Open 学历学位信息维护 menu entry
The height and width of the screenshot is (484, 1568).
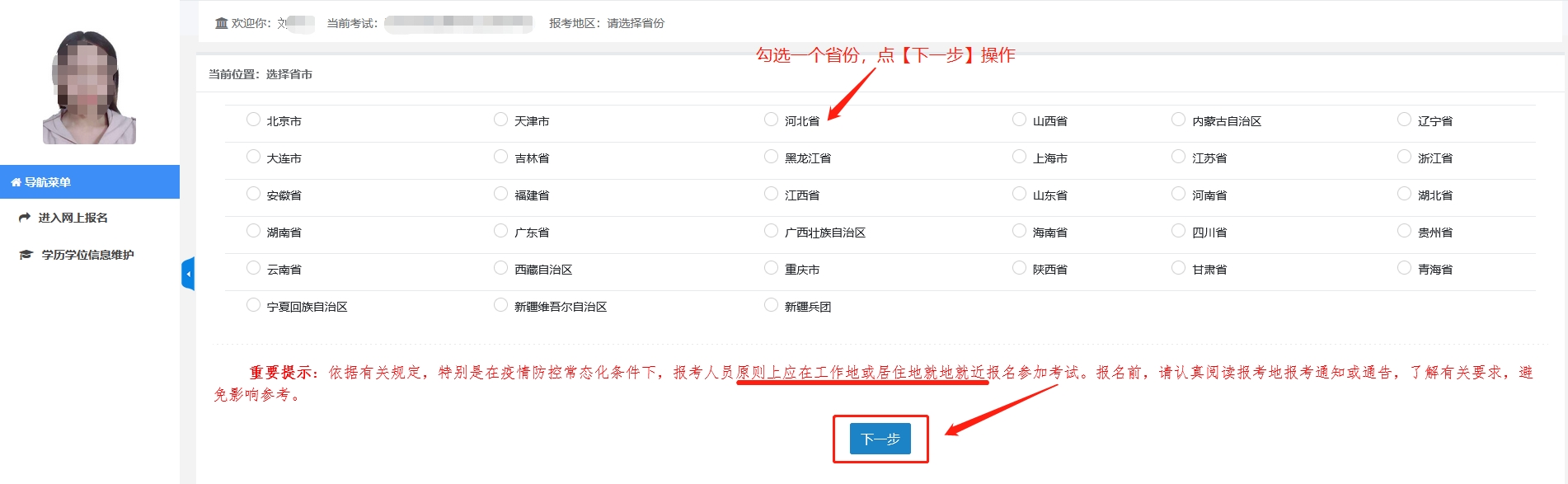tap(87, 255)
